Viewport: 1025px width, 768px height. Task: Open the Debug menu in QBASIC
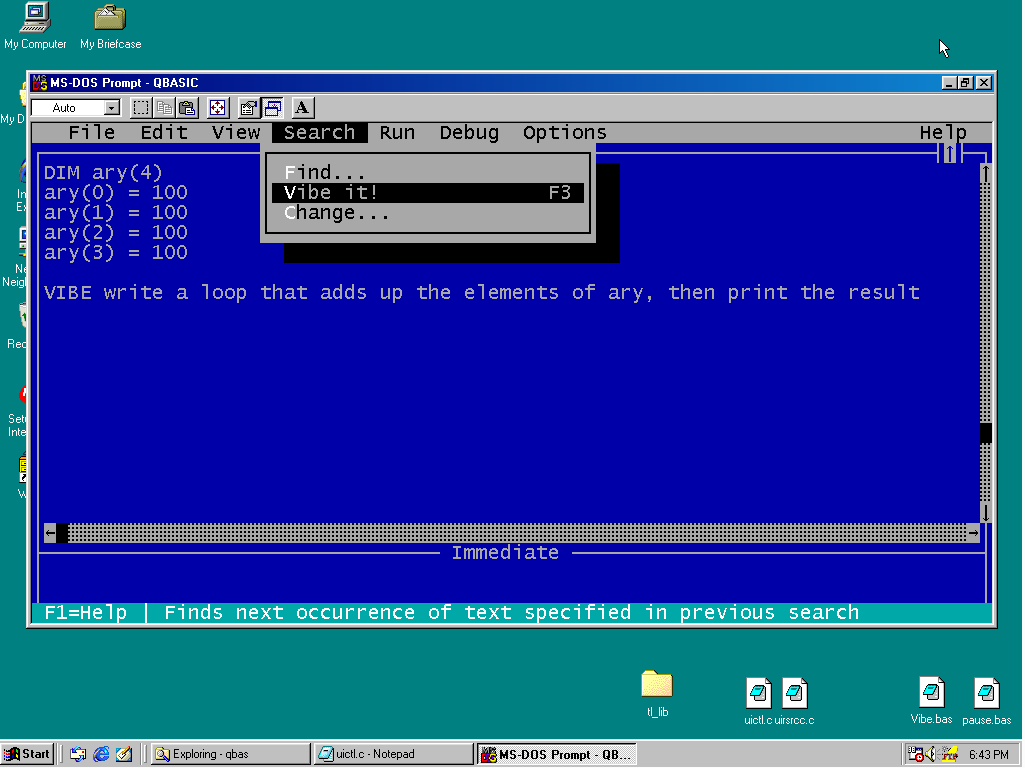[469, 133]
